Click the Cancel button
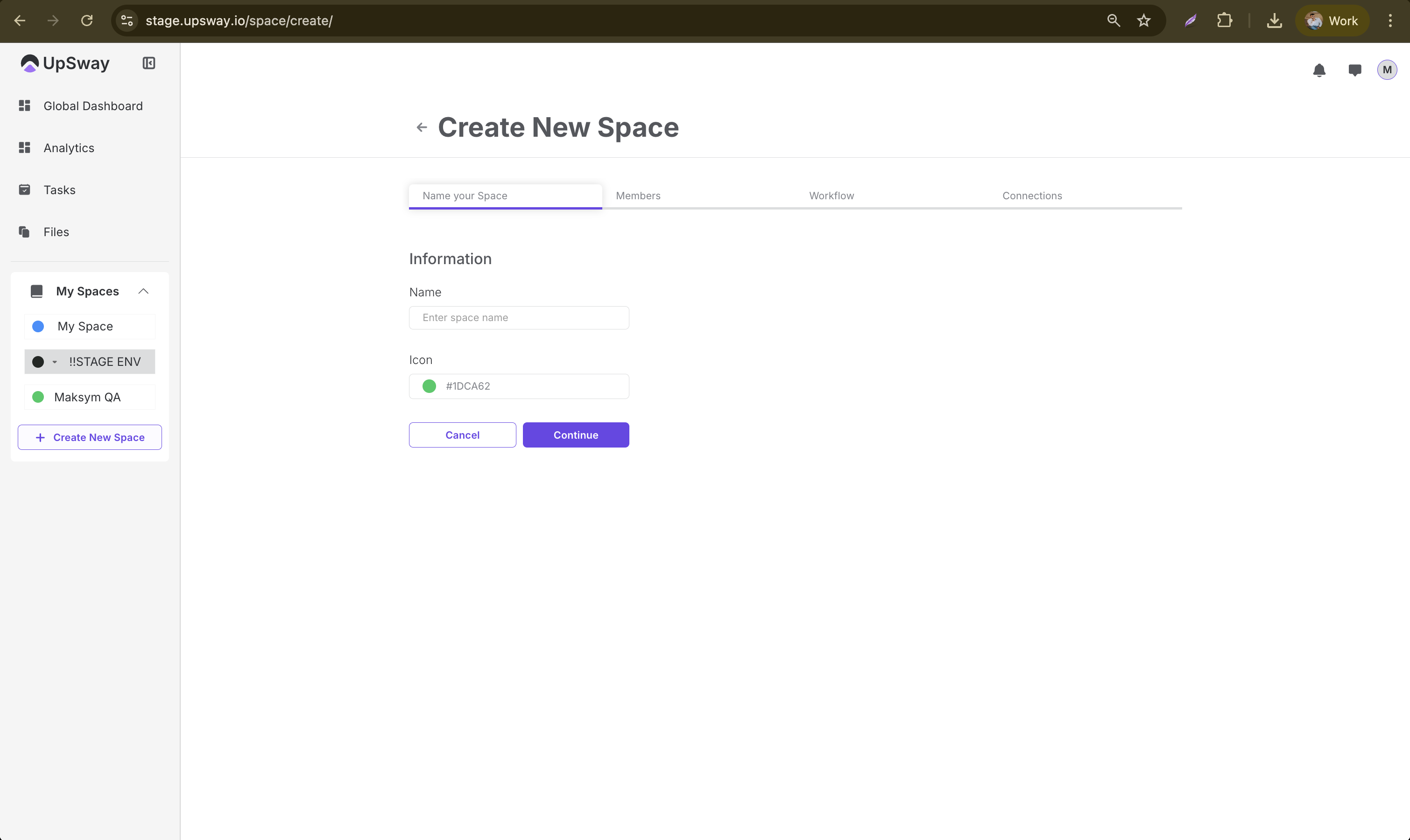The width and height of the screenshot is (1410, 840). pos(462,435)
